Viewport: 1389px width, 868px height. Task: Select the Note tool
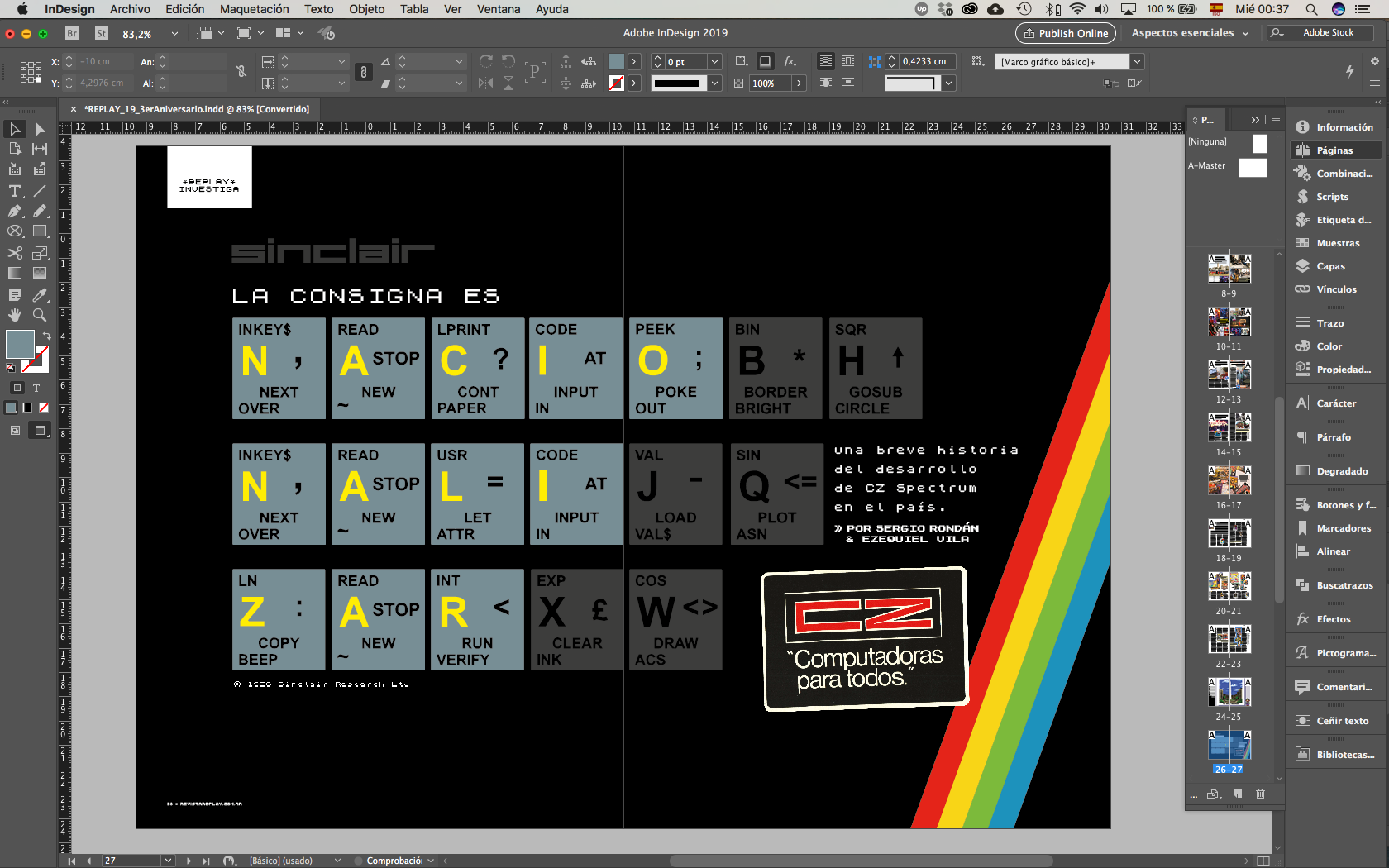point(15,295)
